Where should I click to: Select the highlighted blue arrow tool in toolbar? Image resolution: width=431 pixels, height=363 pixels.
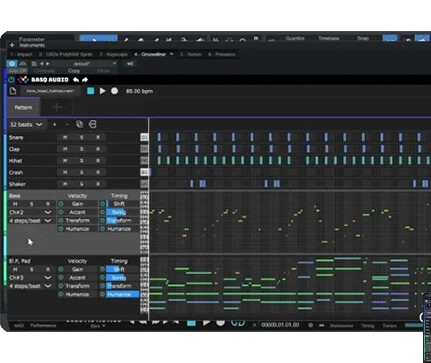pos(98,38)
